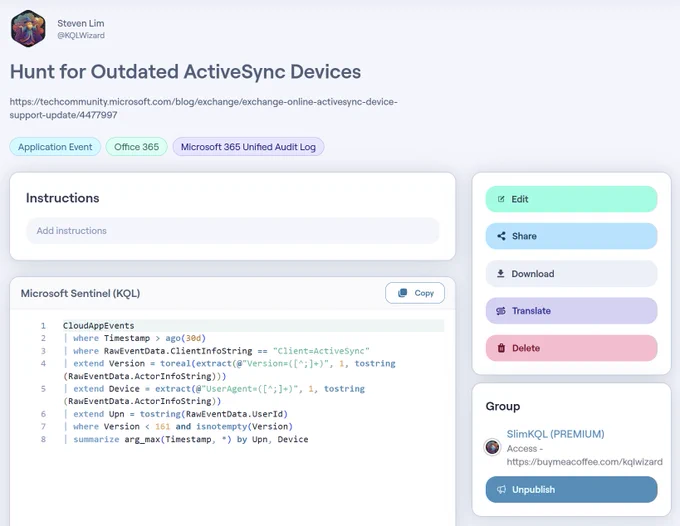Click the 'extend Device = extract' code line

tap(214, 395)
